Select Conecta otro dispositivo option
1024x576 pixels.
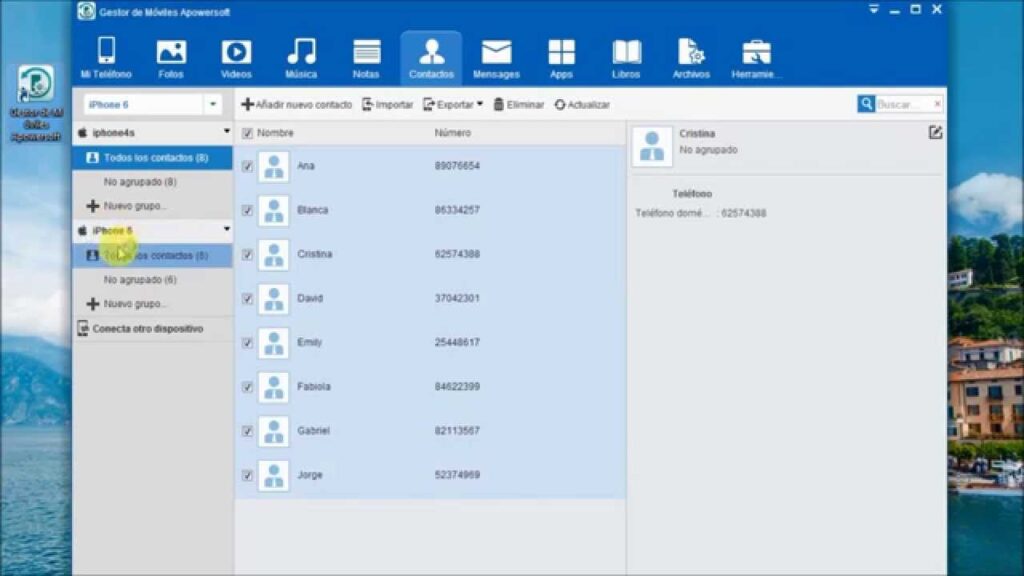(x=147, y=328)
